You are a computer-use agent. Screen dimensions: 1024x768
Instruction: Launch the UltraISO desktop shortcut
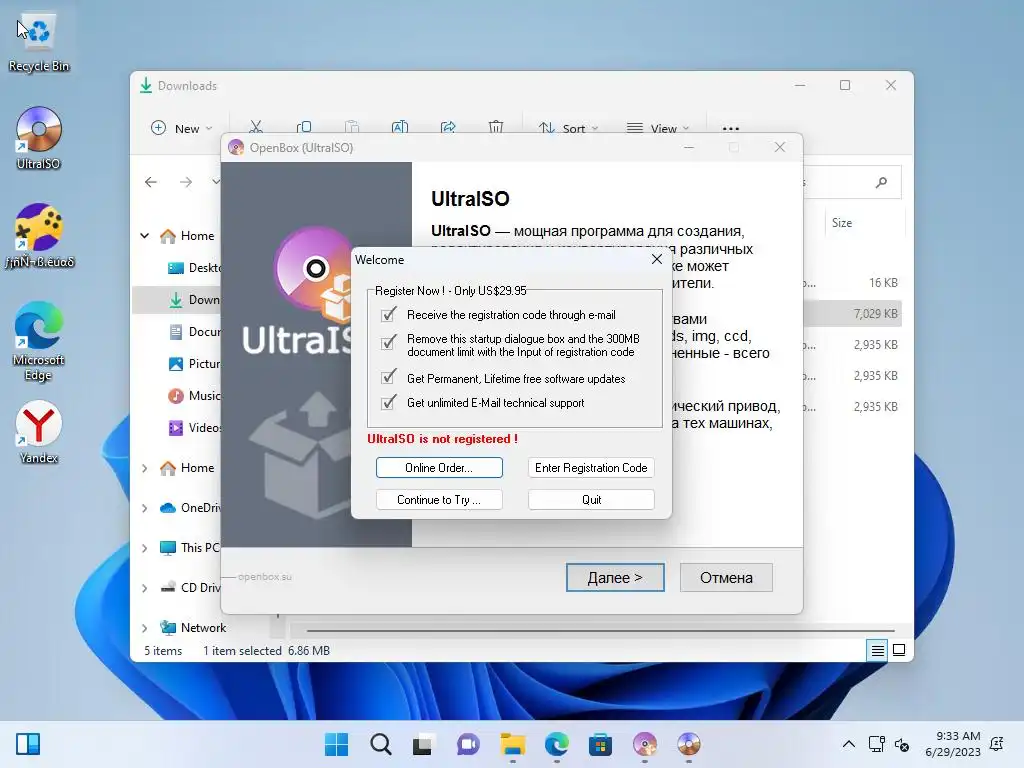(x=39, y=138)
